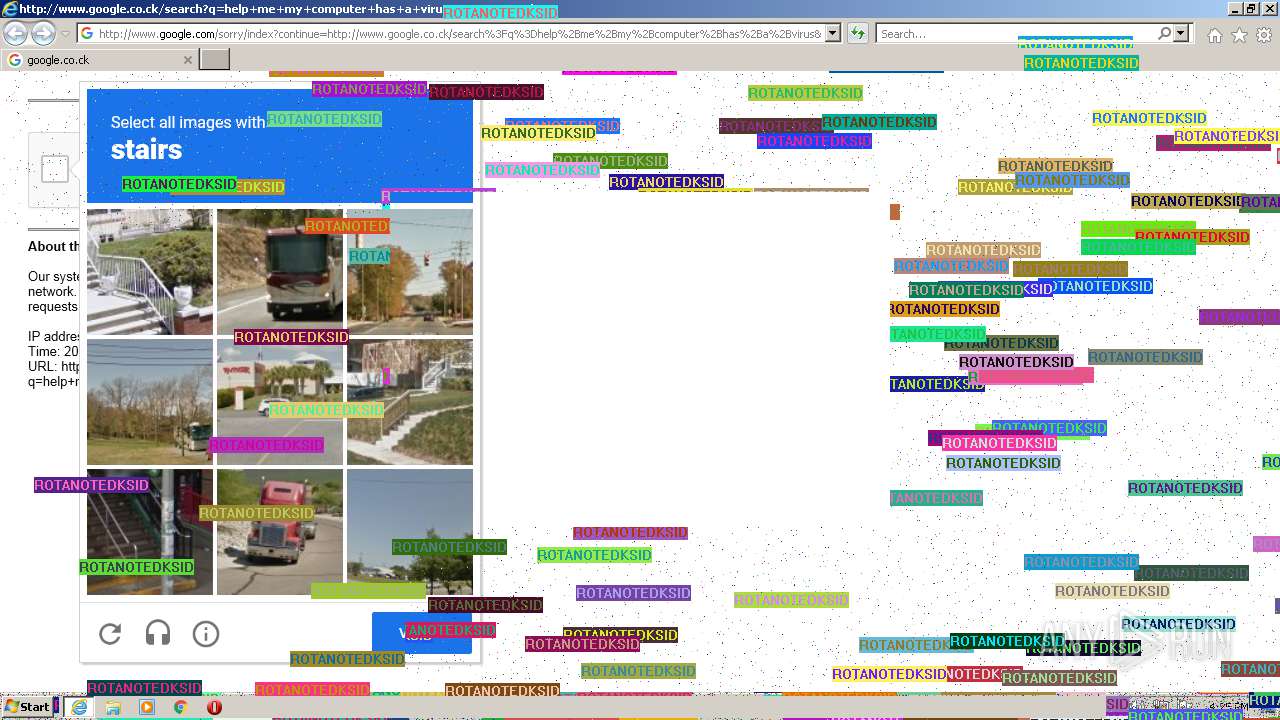Go forward using the browser Forward arrow
Screen dimensions: 1280x720
click(43, 33)
